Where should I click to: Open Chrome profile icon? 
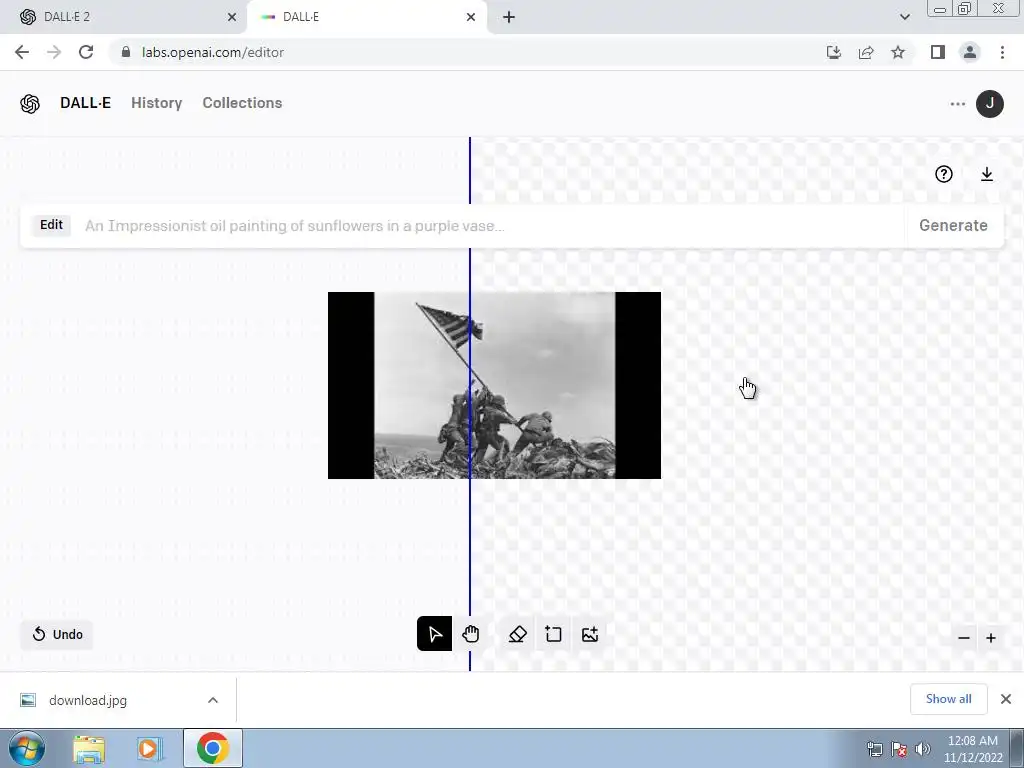970,52
